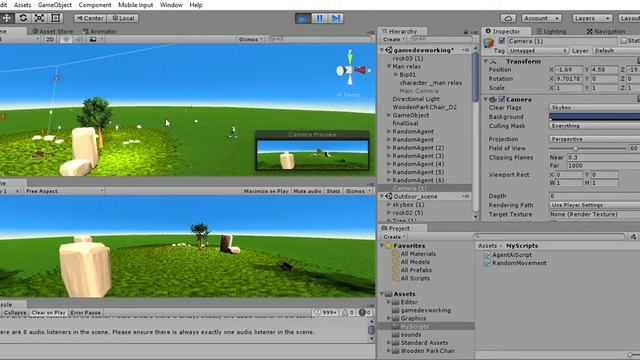640x360 pixels.
Task: Open the Assets menu
Action: 22,5
